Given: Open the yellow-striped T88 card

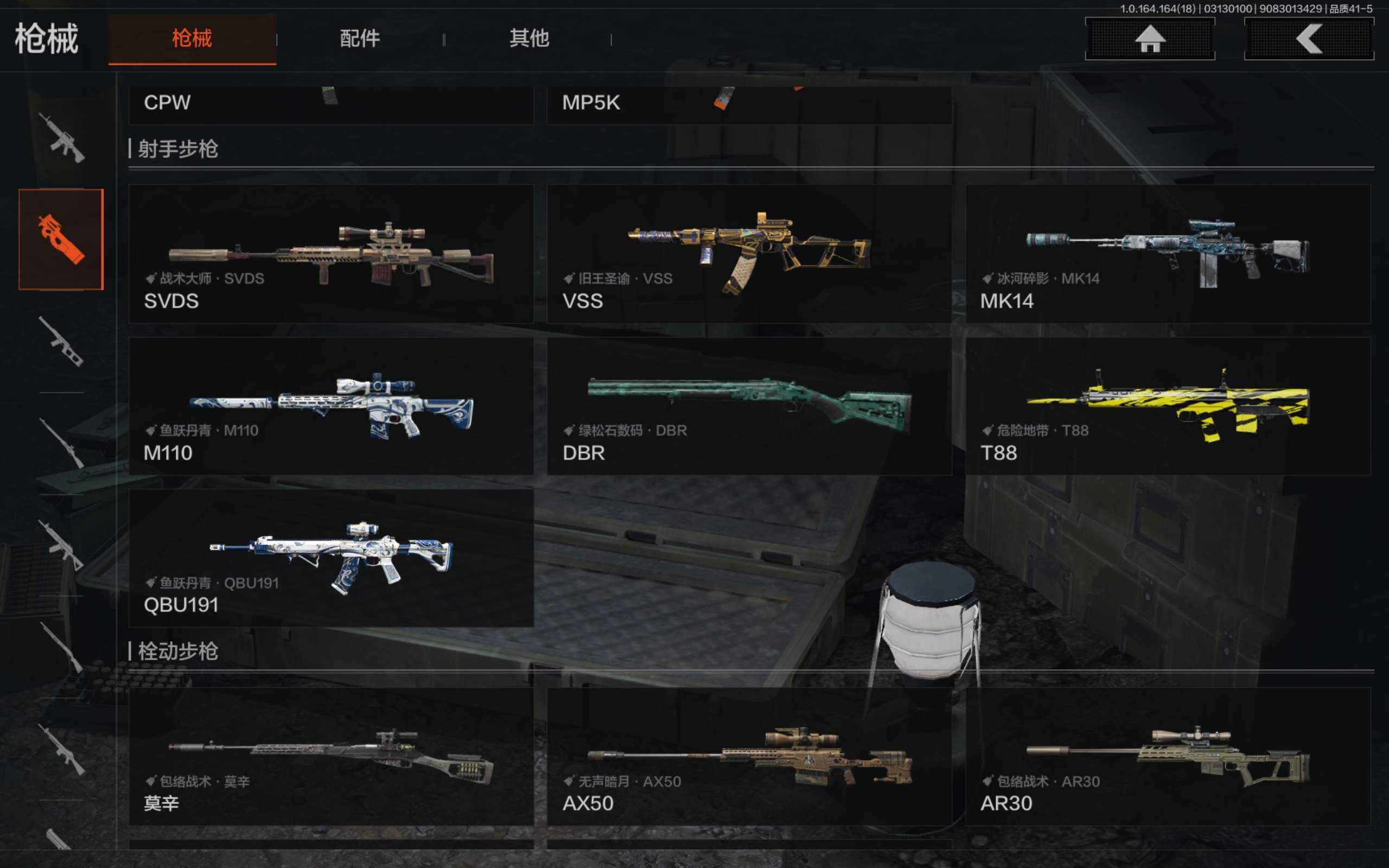Looking at the screenshot, I should click(1168, 406).
